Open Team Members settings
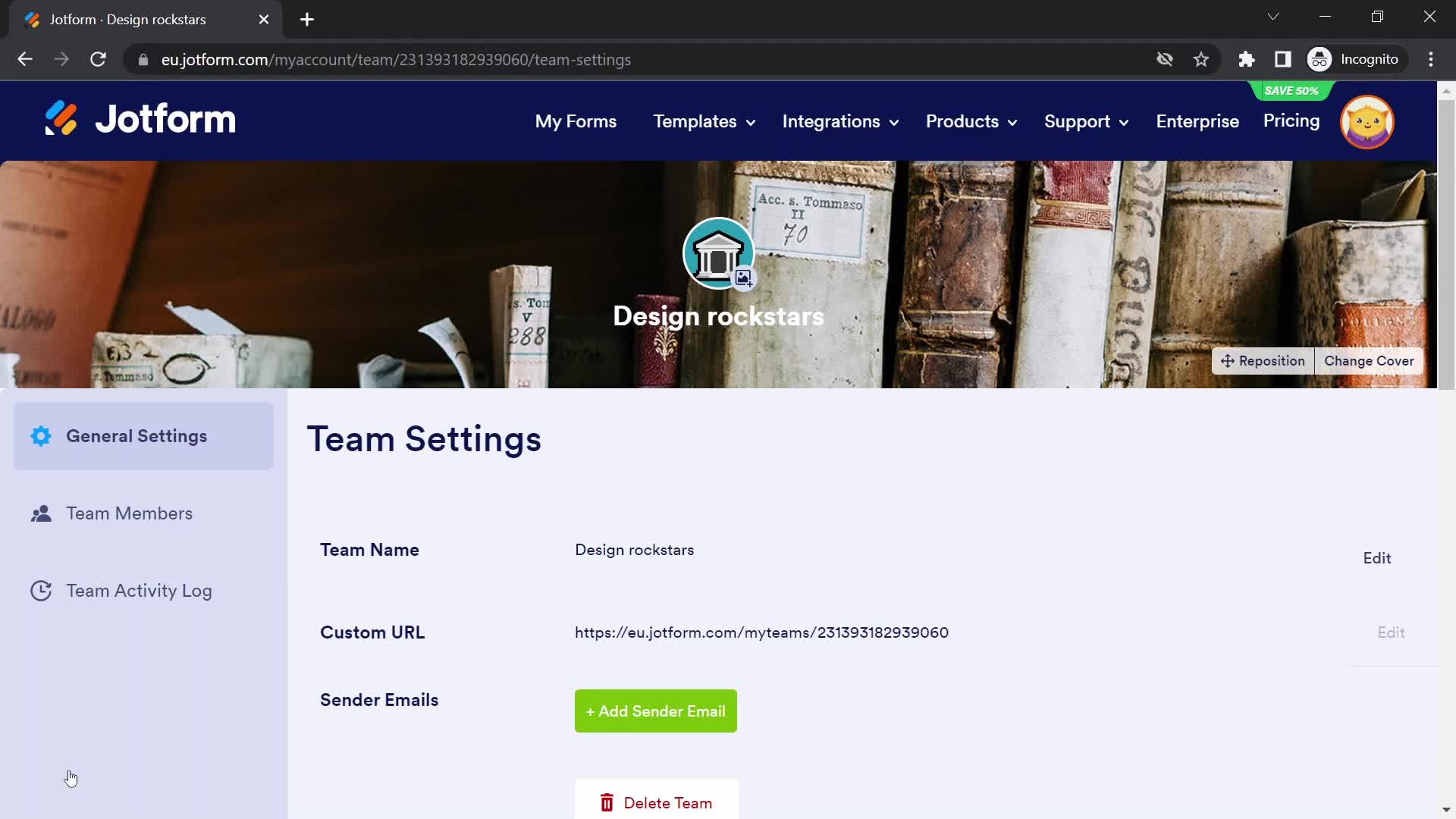The width and height of the screenshot is (1456, 819). point(129,513)
